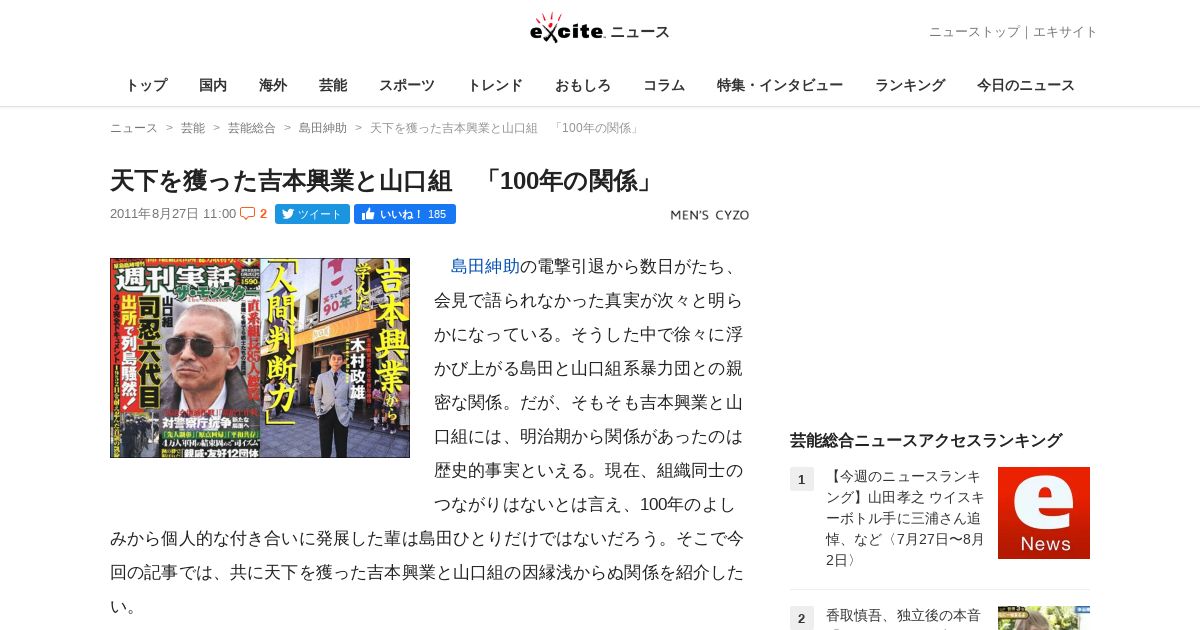The image size is (1200, 630).
Task: Click the 島田紳助 breadcrumb link
Action: (323, 128)
